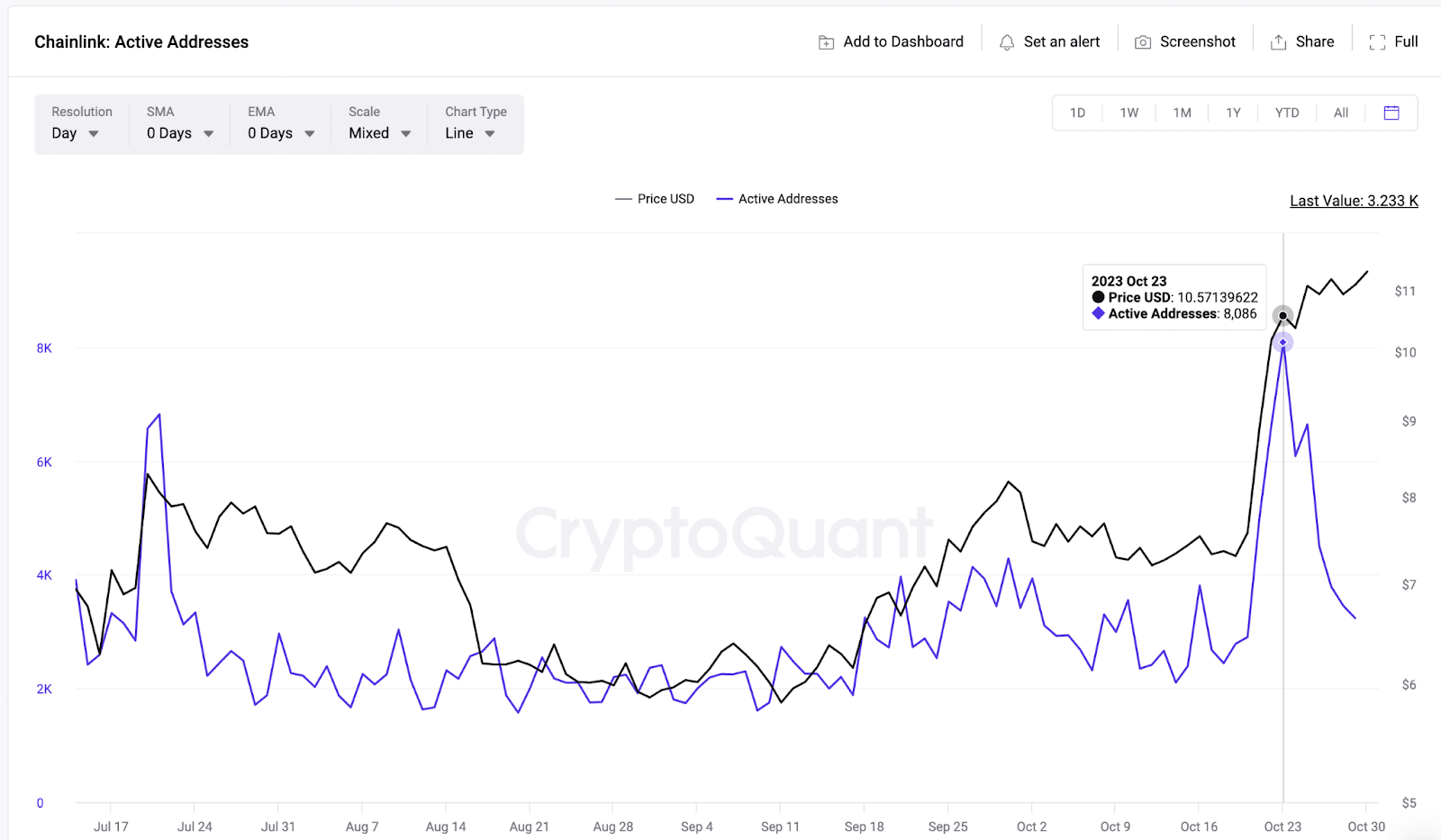This screenshot has height=840, width=1441.
Task: Click the upload arrow icon beside Share
Action: click(x=1278, y=41)
